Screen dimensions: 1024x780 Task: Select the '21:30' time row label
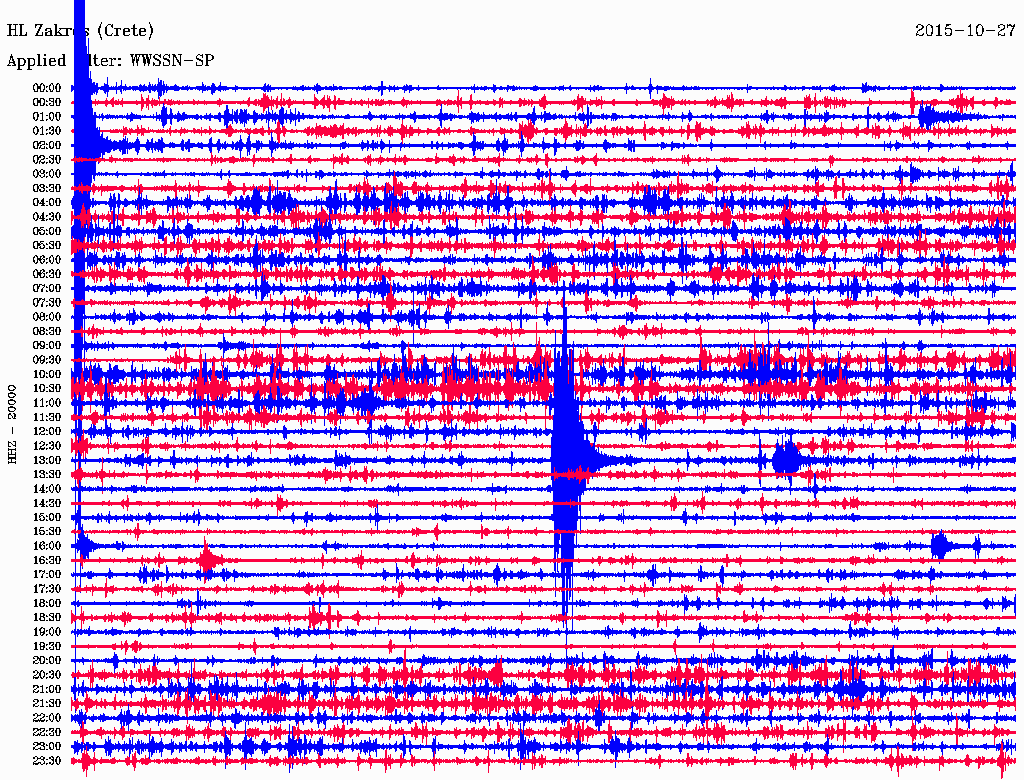[47, 704]
